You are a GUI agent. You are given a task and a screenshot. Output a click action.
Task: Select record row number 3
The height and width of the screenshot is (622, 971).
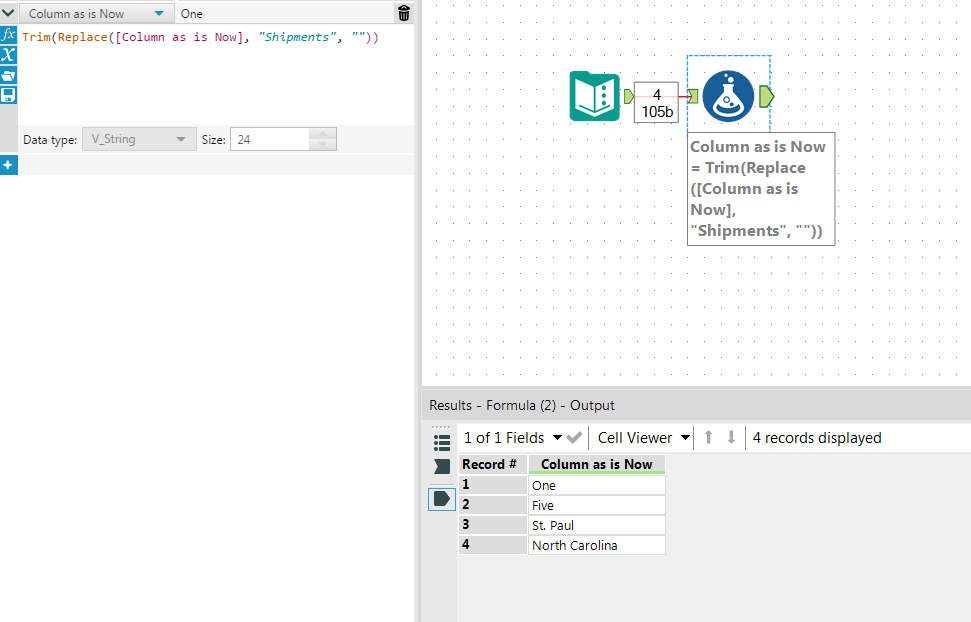[x=493, y=525]
